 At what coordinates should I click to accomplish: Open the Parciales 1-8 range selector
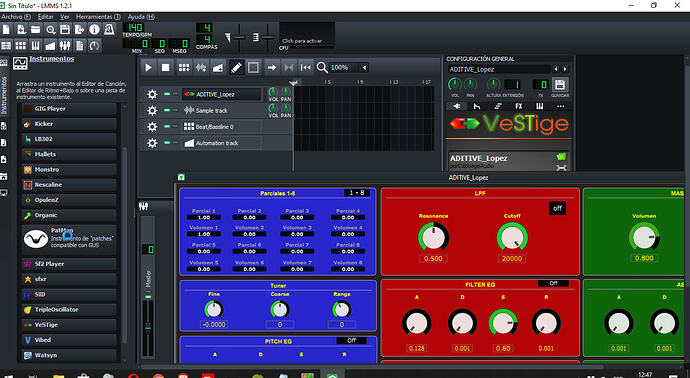coord(356,193)
